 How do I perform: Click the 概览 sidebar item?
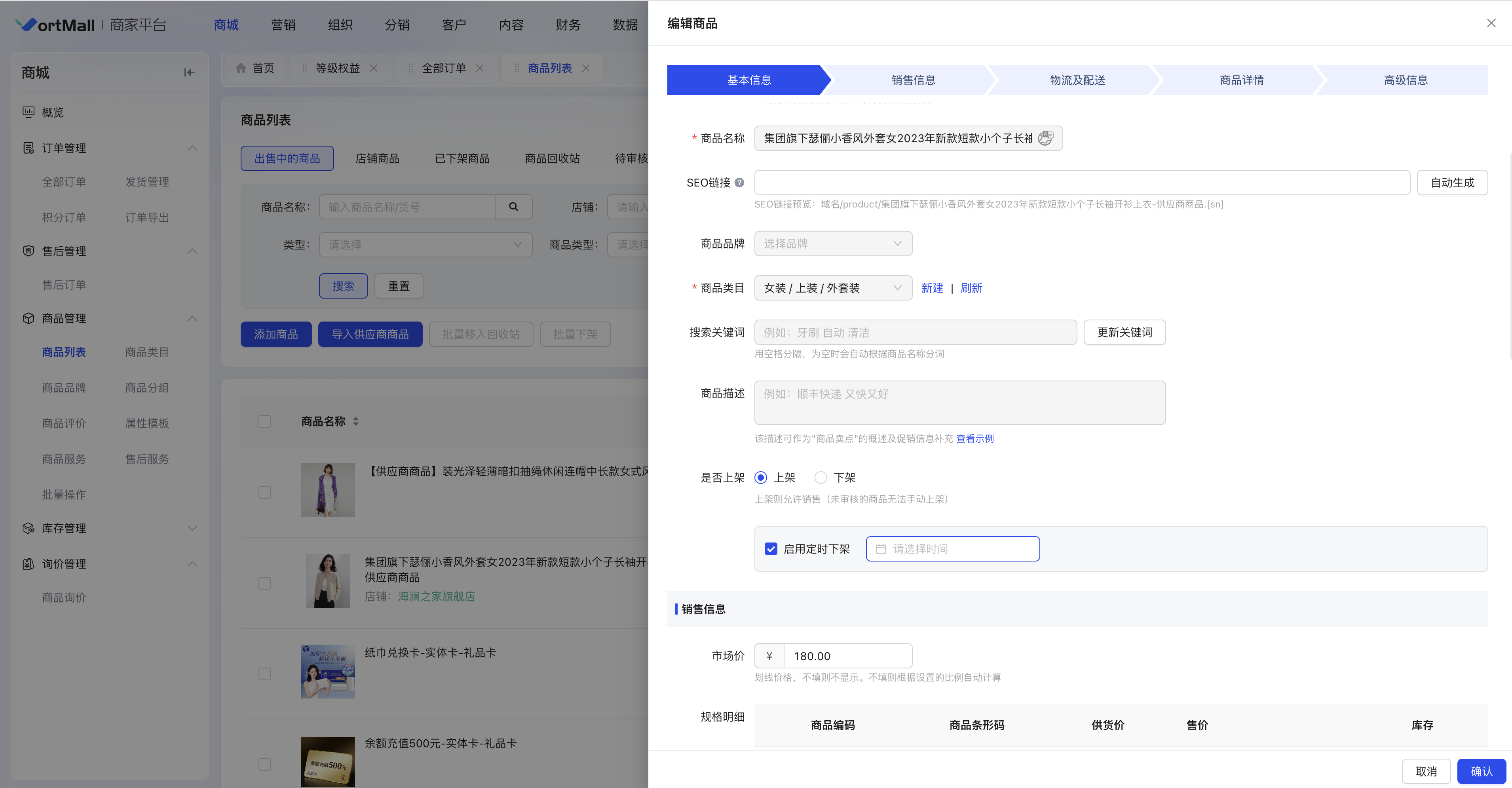pos(53,112)
